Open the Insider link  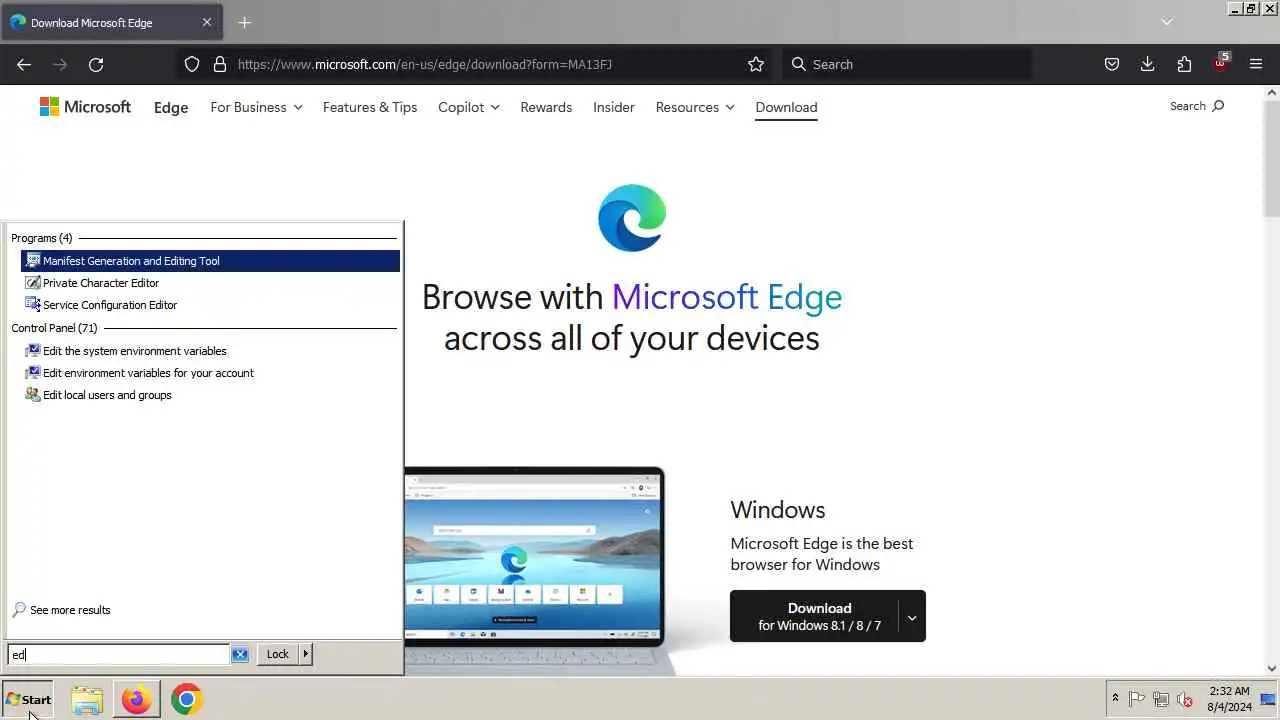click(x=614, y=107)
